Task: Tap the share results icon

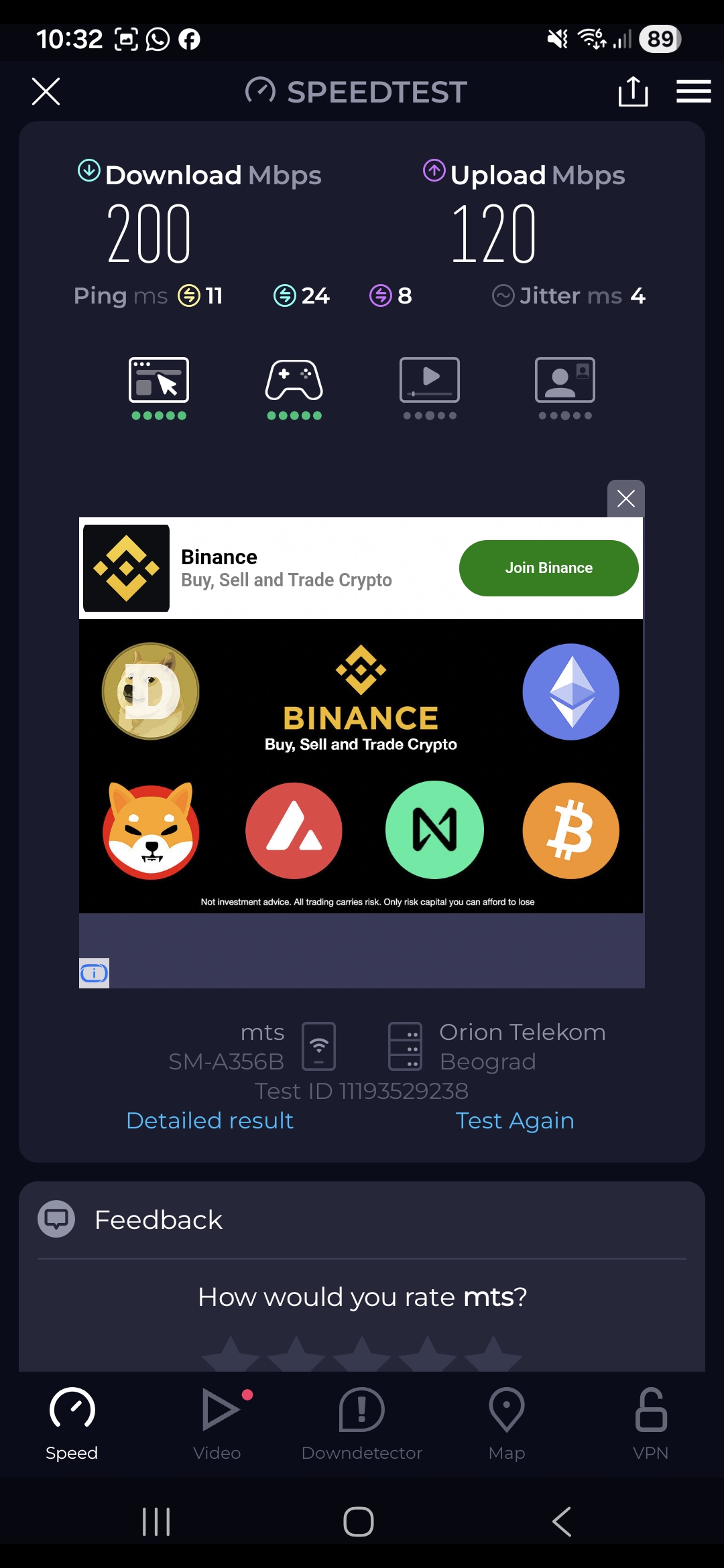Action: coord(633,91)
